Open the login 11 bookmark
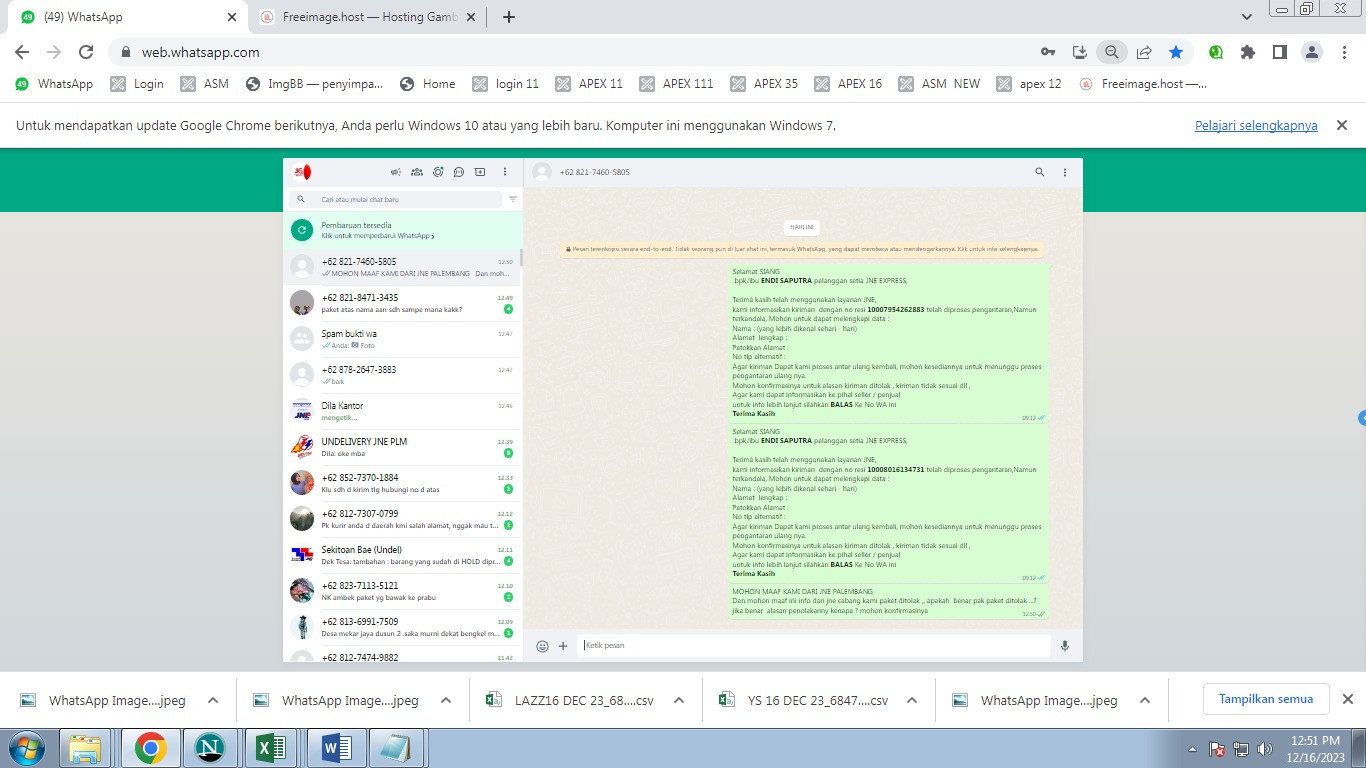The height and width of the screenshot is (768, 1366). pyautogui.click(x=505, y=84)
